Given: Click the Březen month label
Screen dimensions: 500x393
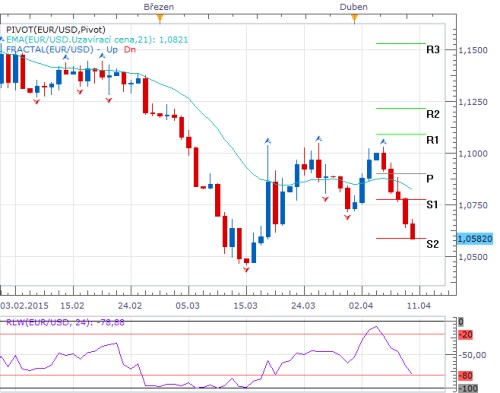Looking at the screenshot, I should point(159,7).
